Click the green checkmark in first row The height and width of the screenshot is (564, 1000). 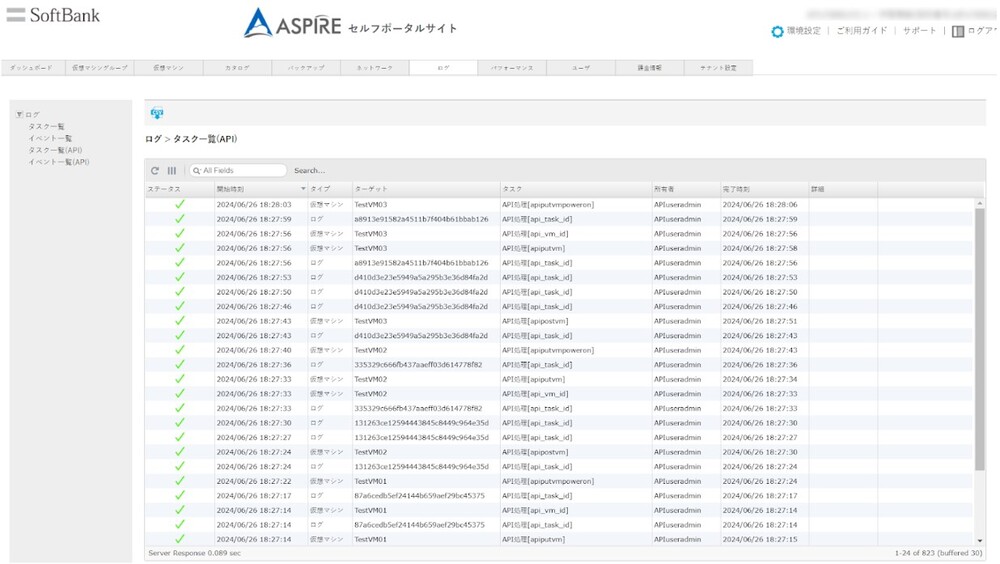pyautogui.click(x=180, y=204)
